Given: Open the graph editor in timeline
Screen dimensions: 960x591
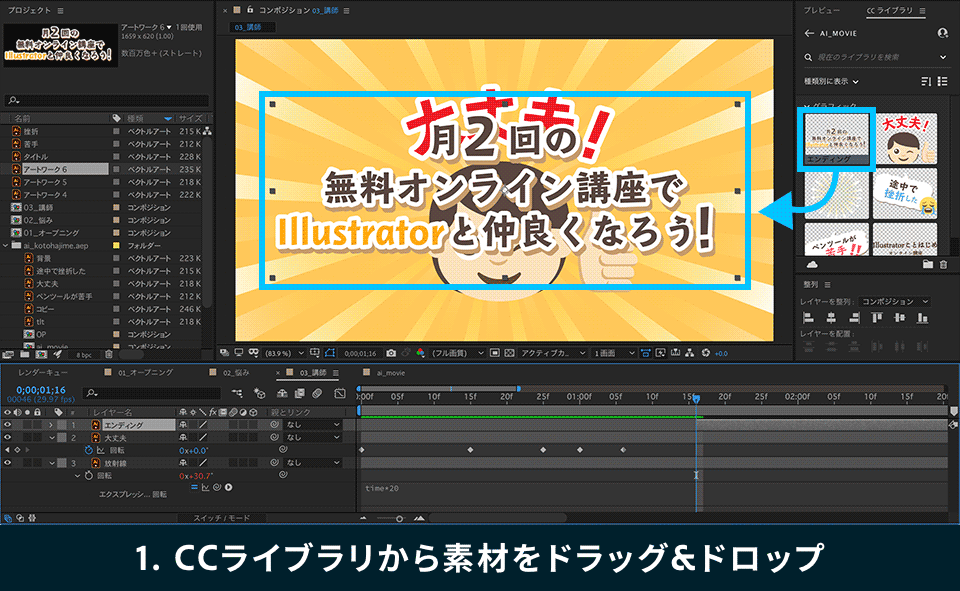Looking at the screenshot, I should (340, 393).
